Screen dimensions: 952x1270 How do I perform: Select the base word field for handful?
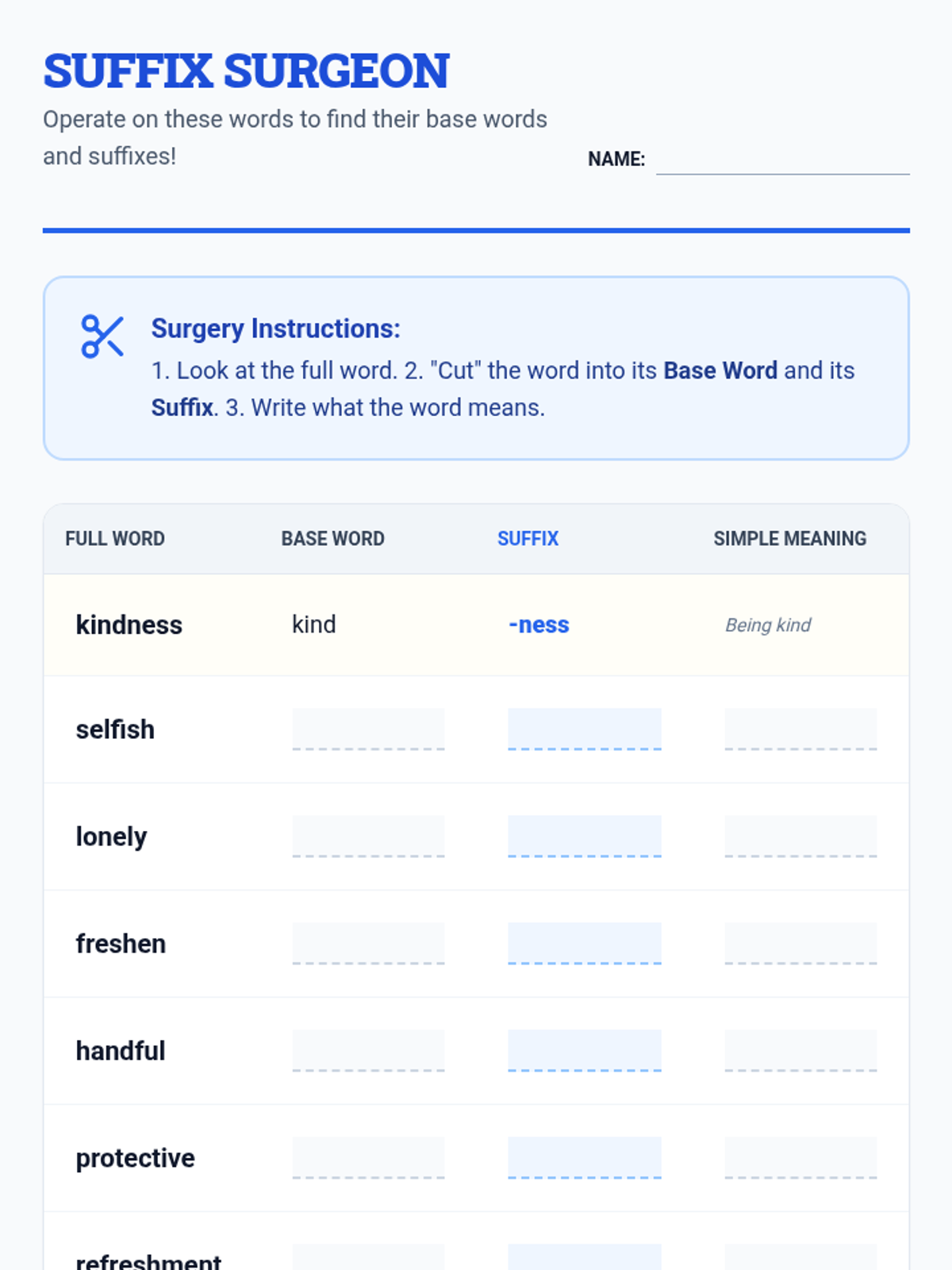(x=368, y=1051)
